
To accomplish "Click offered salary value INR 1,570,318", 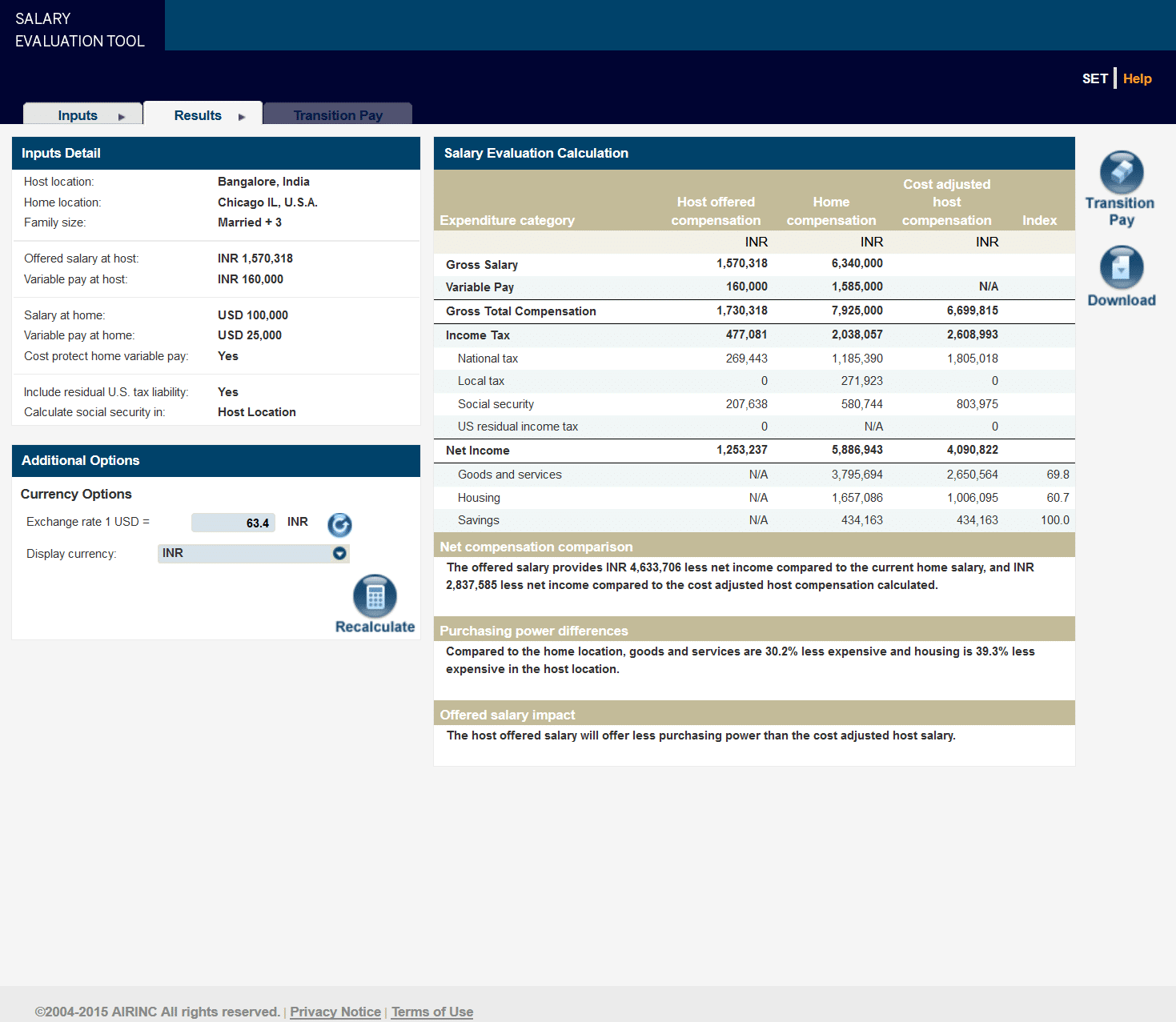I will tap(255, 259).
